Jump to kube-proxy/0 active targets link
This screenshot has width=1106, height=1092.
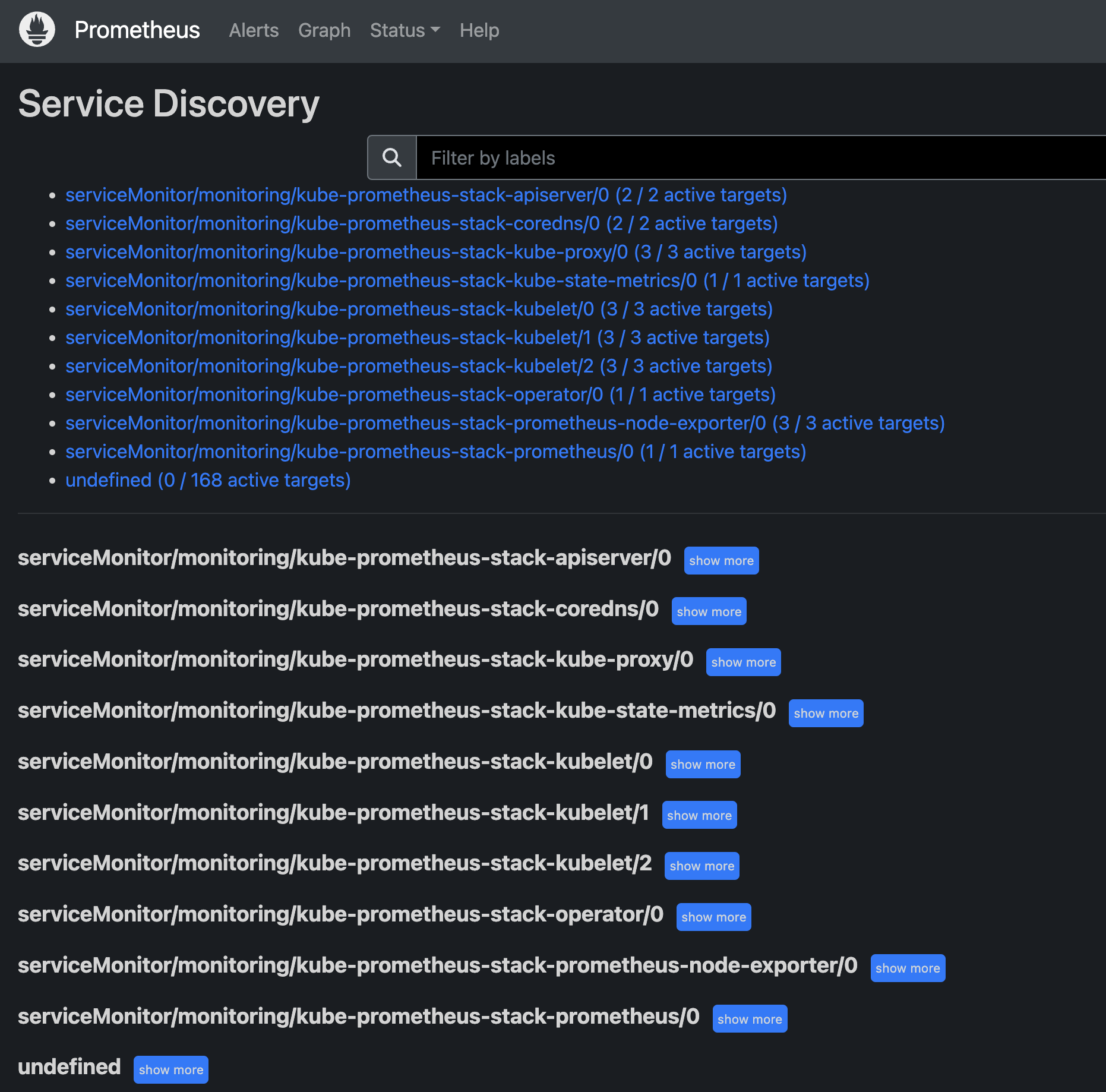pos(436,252)
